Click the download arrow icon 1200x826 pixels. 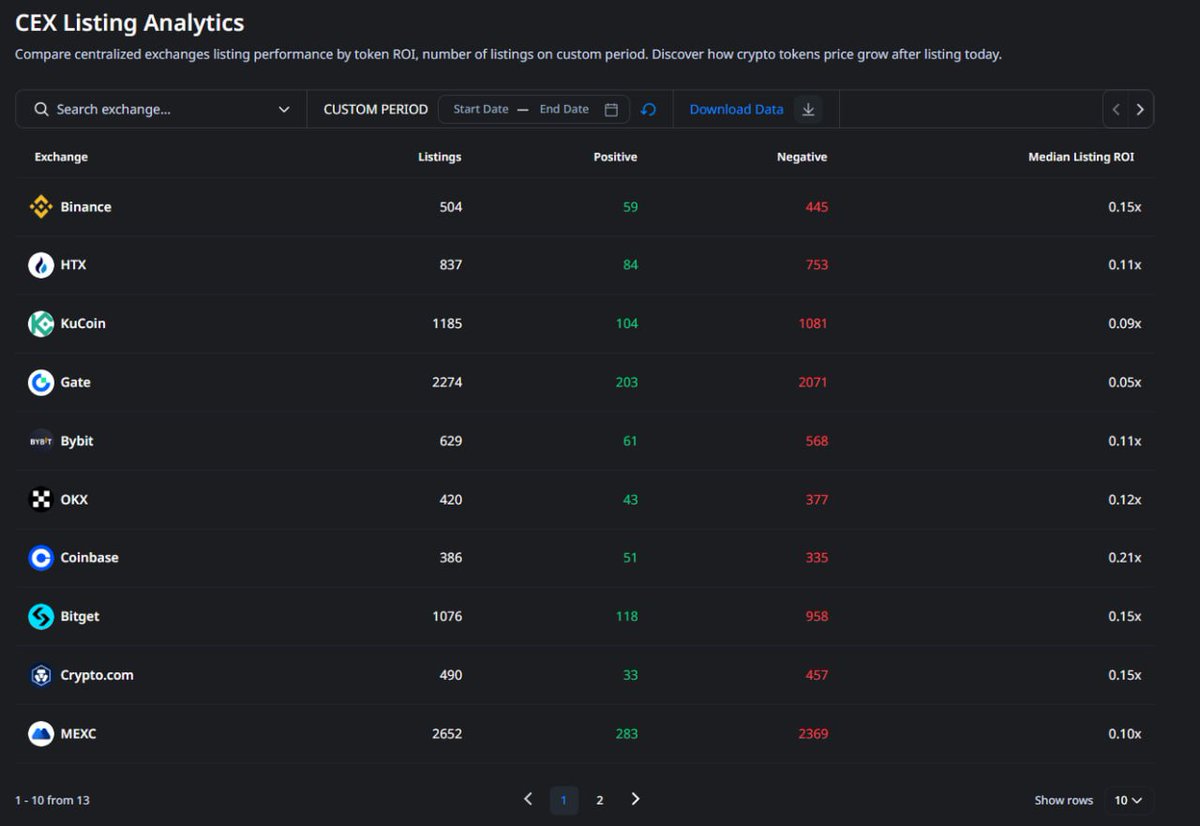(809, 109)
